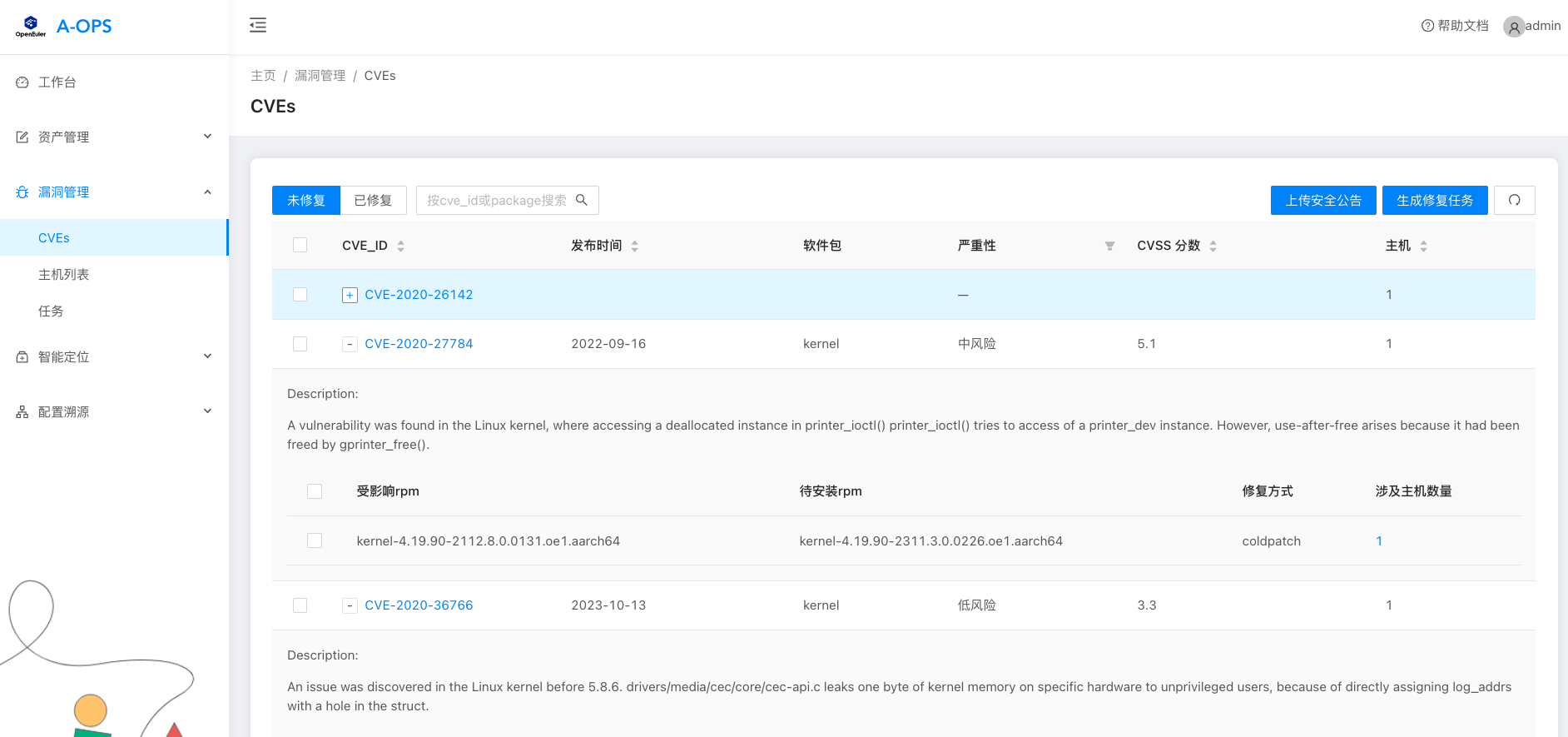The image size is (1568, 737).
Task: Switch to the fixed CVEs tab
Action: pos(372,200)
